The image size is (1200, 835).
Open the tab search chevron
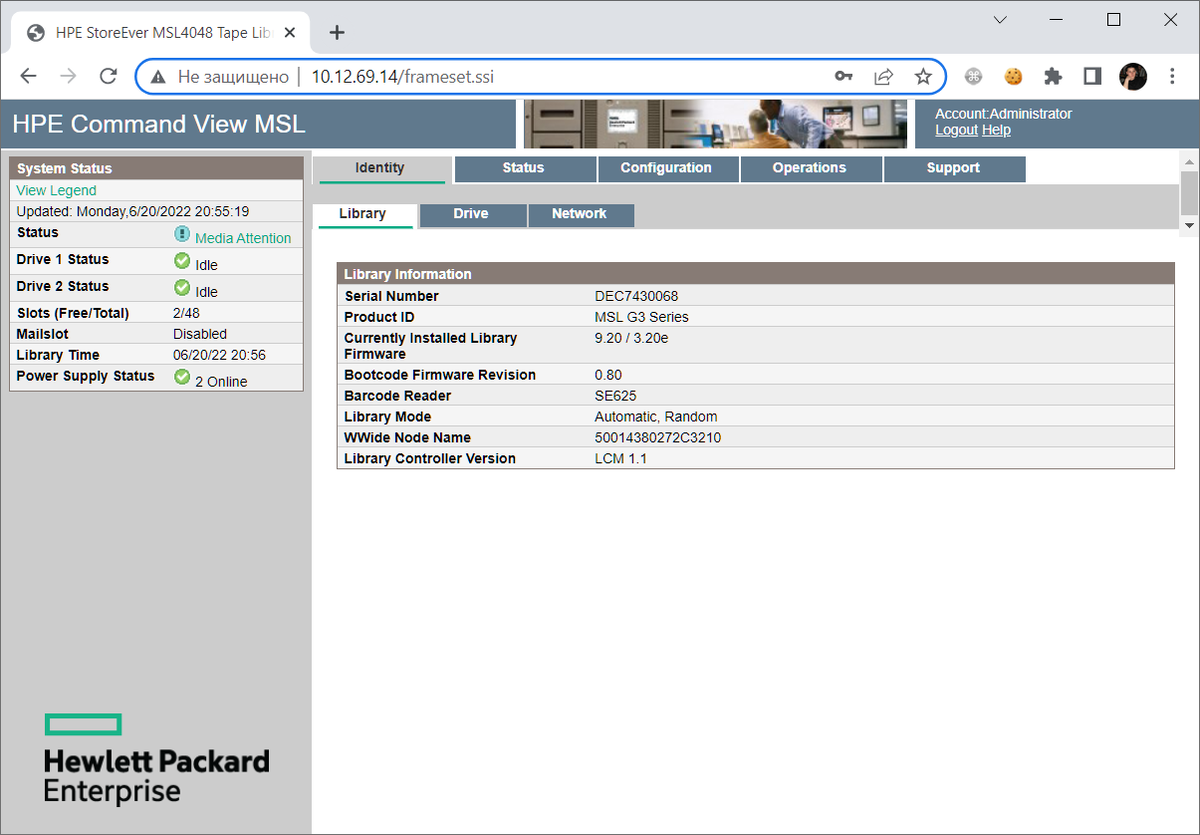tap(1000, 19)
